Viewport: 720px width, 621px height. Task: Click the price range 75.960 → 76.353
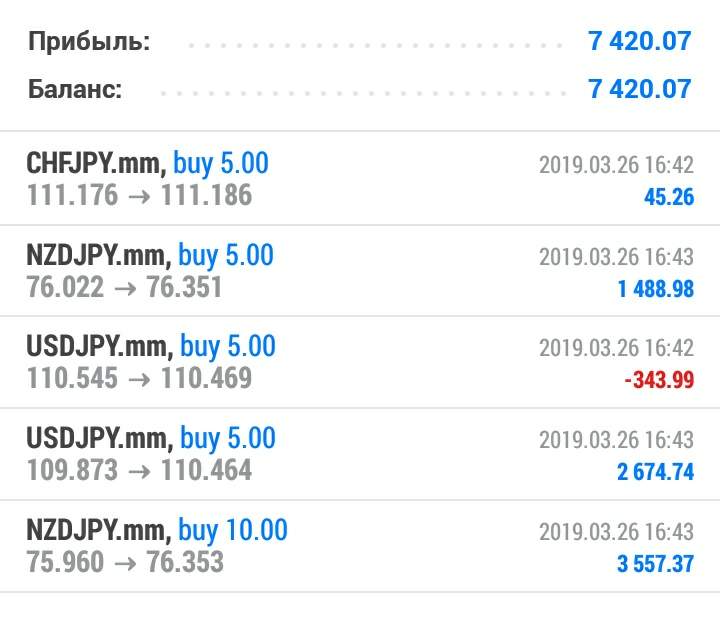click(x=125, y=562)
